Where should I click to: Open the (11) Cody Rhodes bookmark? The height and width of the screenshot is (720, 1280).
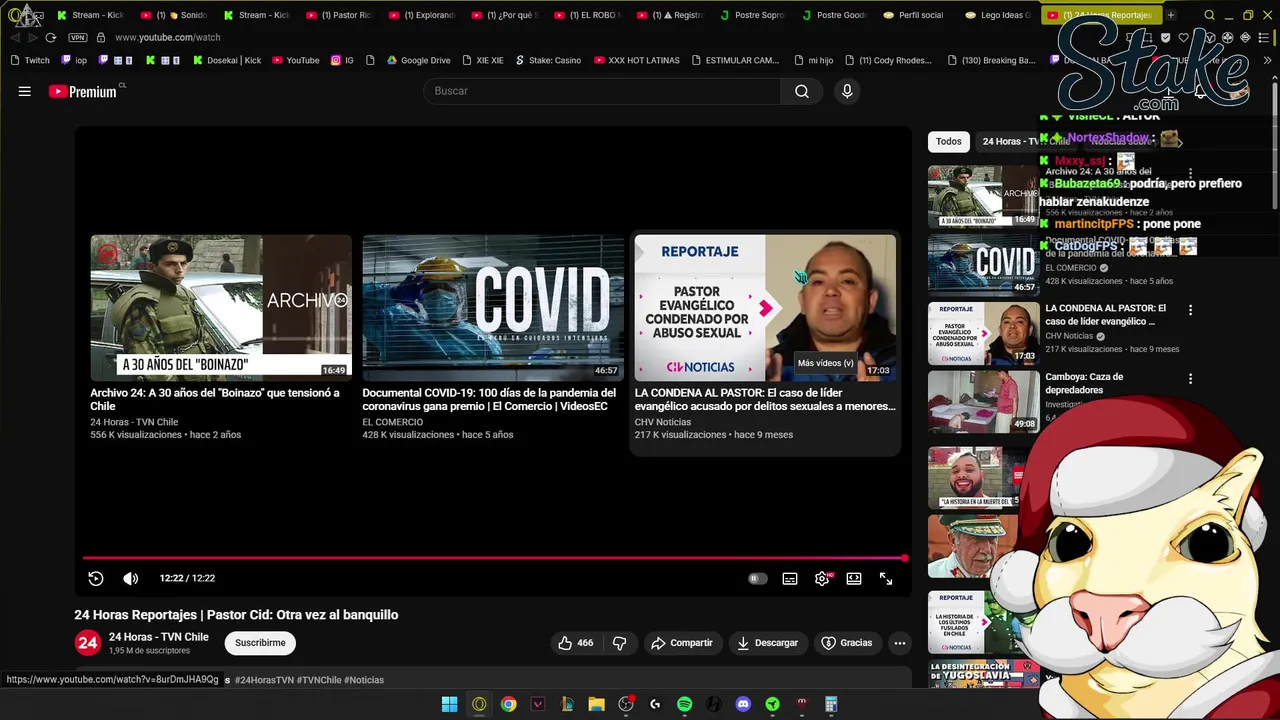click(887, 60)
